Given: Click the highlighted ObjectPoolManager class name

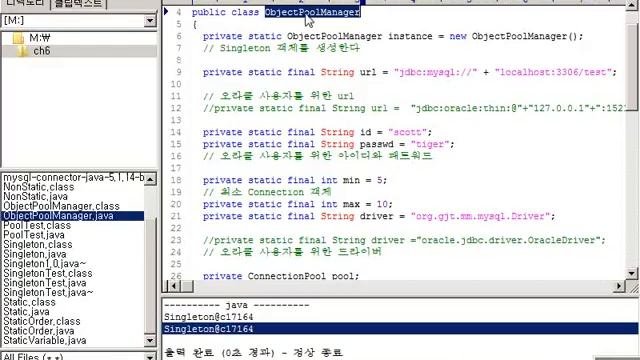Looking at the screenshot, I should tap(312, 12).
